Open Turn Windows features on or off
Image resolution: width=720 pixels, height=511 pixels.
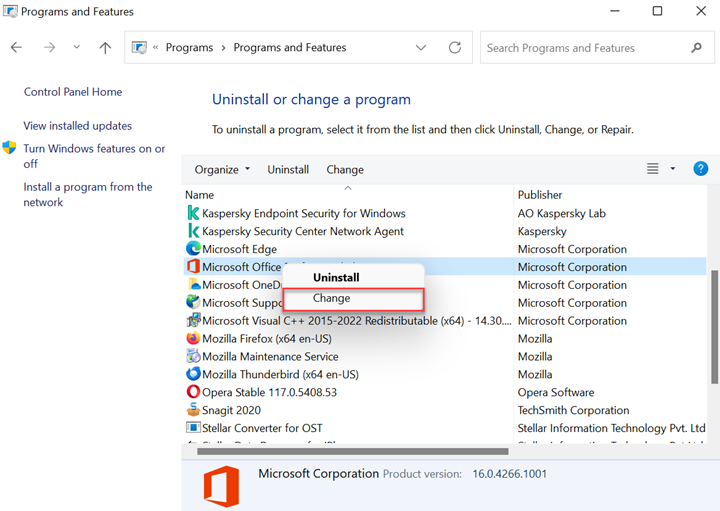click(94, 156)
